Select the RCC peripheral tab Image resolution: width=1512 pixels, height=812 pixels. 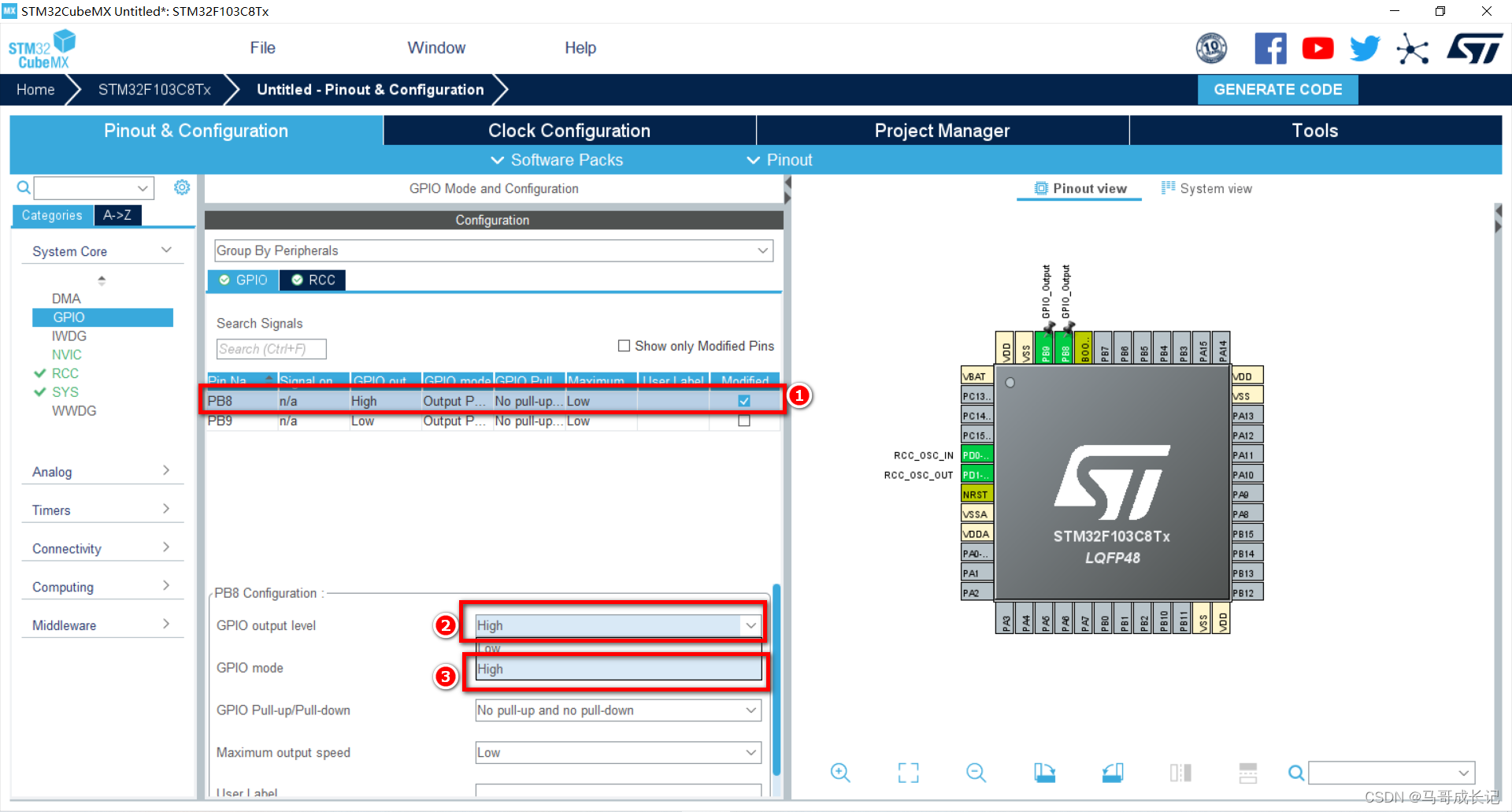point(313,280)
